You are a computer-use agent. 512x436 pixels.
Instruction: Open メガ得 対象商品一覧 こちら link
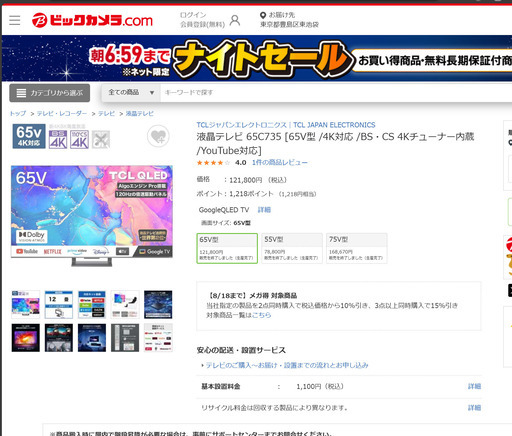(261, 315)
